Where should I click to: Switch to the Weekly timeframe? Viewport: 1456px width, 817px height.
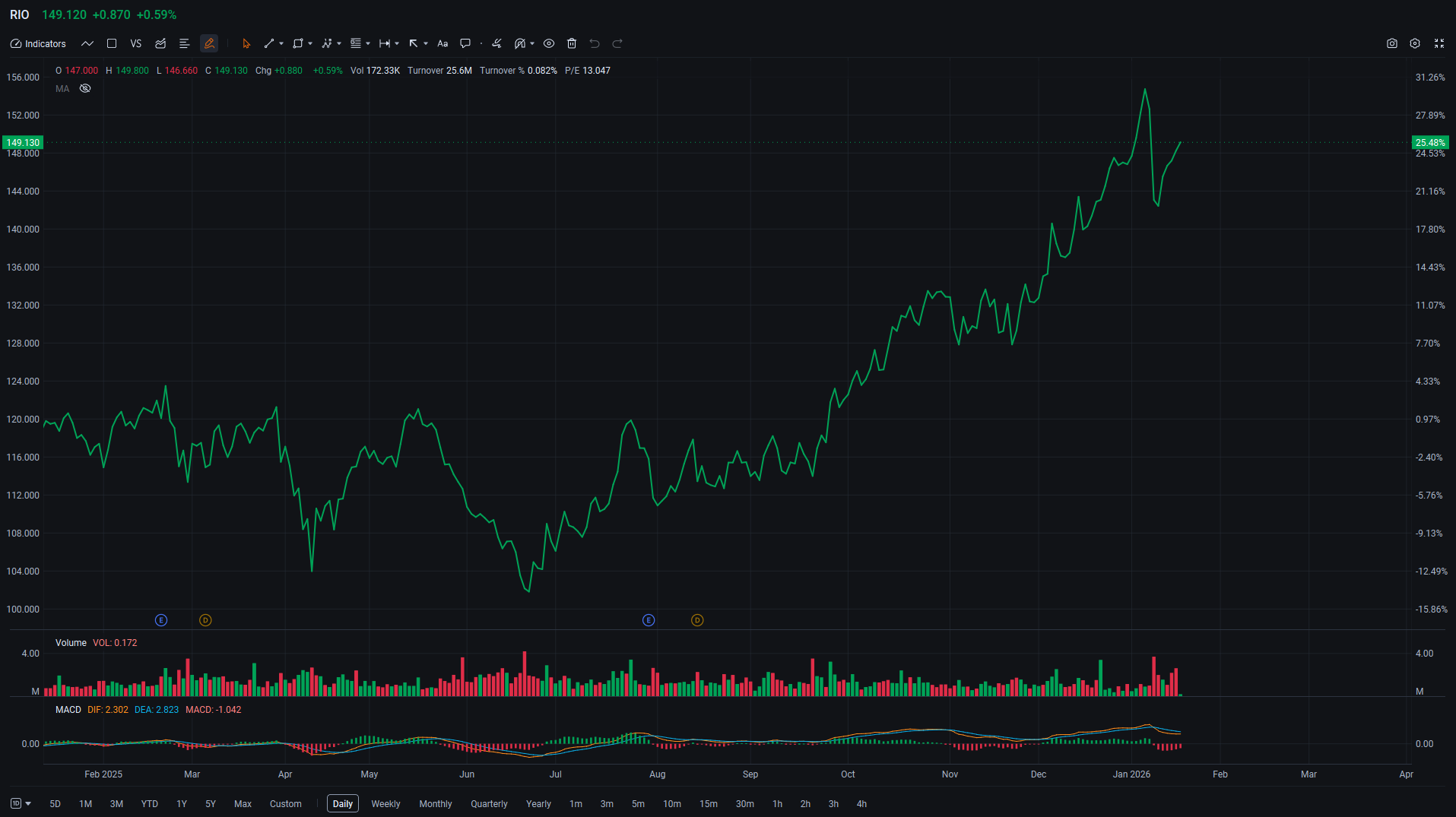pyautogui.click(x=385, y=803)
